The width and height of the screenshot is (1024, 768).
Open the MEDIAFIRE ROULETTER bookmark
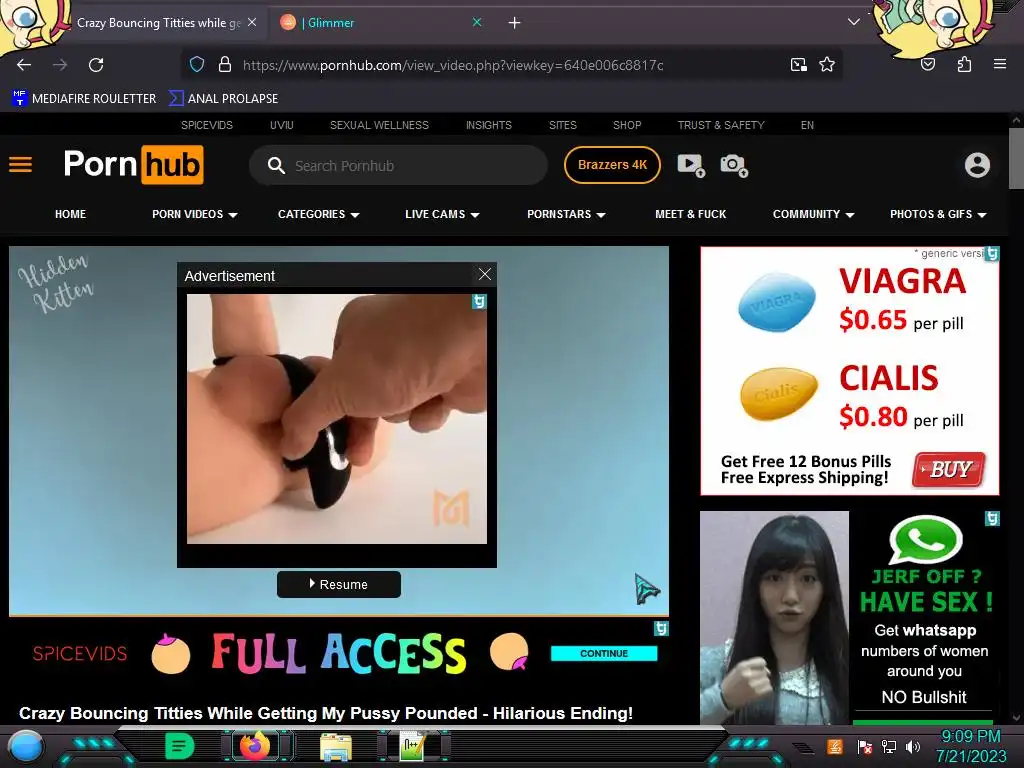tap(84, 99)
